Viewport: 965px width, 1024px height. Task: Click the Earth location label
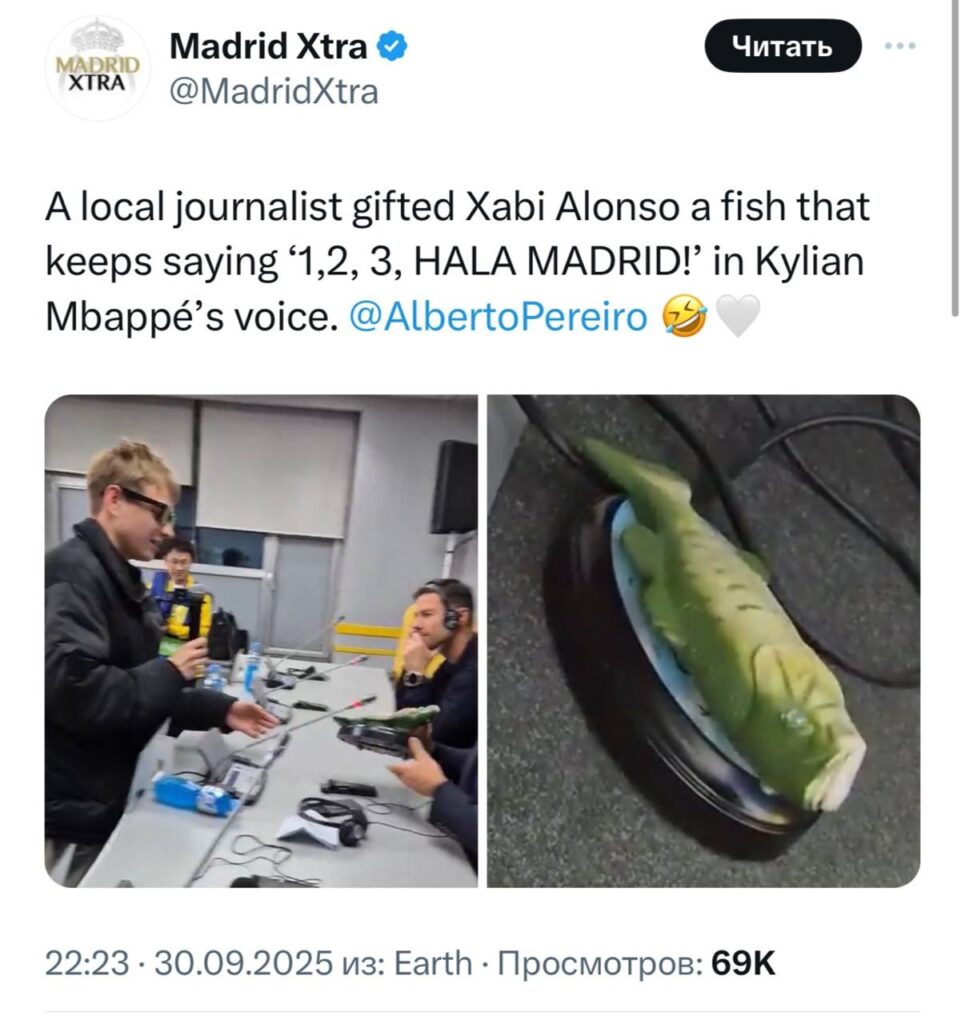434,963
